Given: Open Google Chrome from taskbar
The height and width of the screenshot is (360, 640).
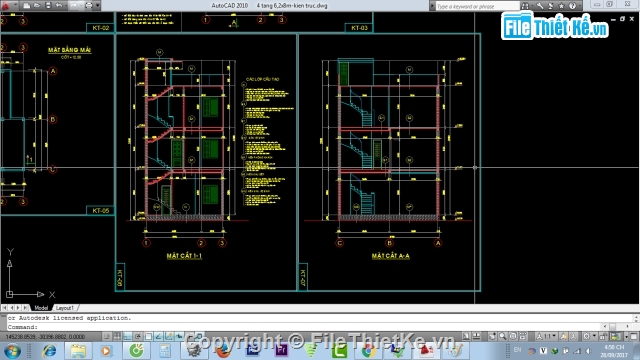Looking at the screenshot, I should [368, 351].
